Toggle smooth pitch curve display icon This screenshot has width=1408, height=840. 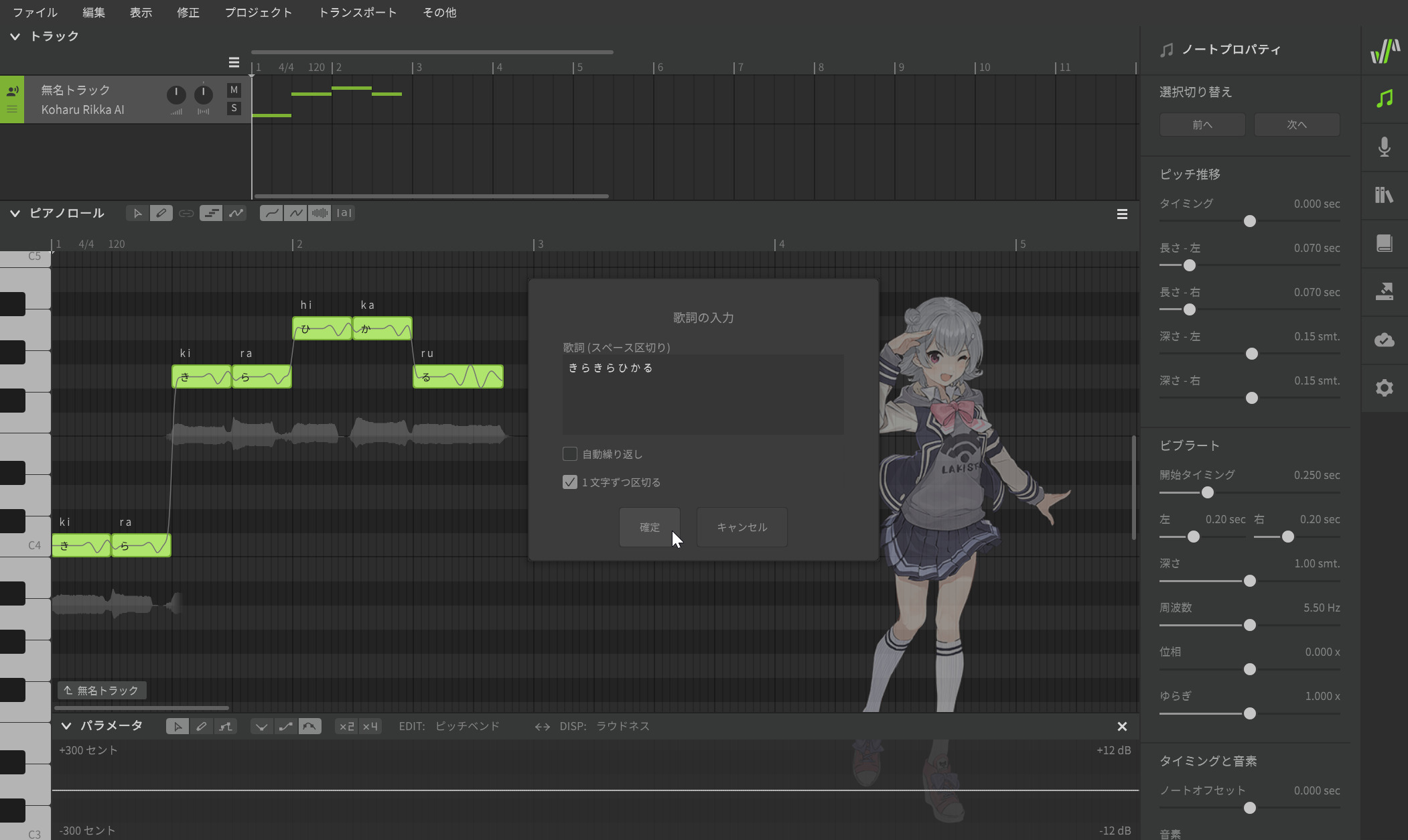click(x=271, y=213)
